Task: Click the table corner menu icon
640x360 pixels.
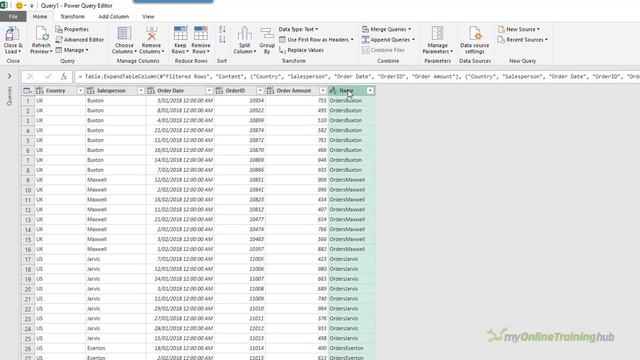Action: tap(27, 91)
